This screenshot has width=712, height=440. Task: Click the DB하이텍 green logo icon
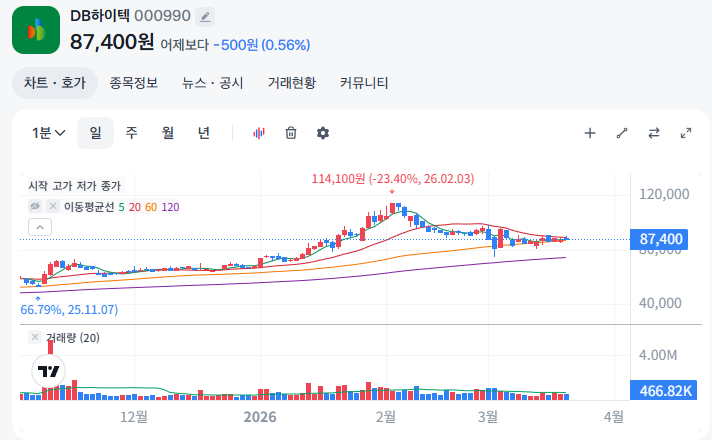click(36, 30)
